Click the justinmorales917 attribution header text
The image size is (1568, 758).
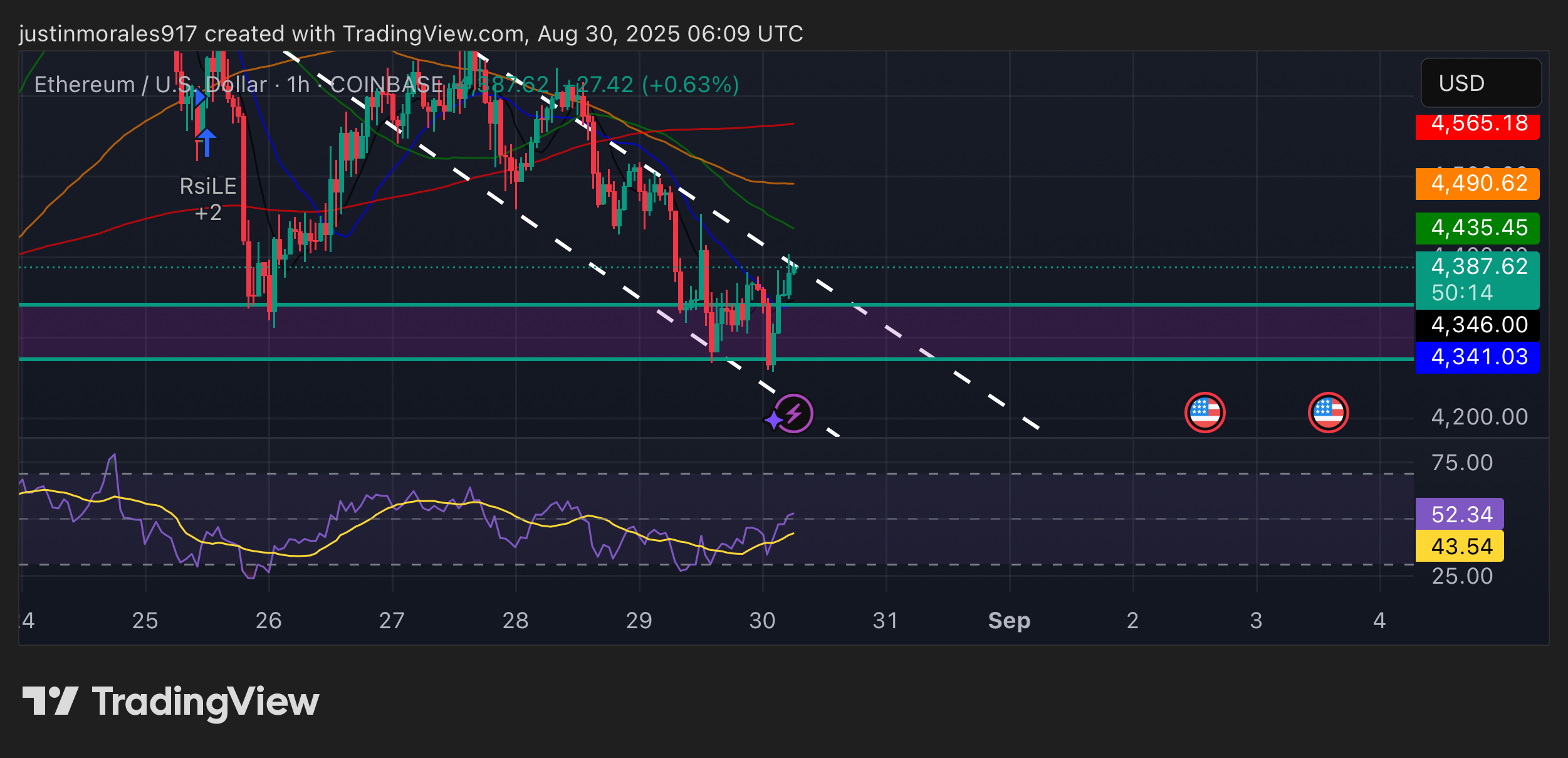(410, 33)
